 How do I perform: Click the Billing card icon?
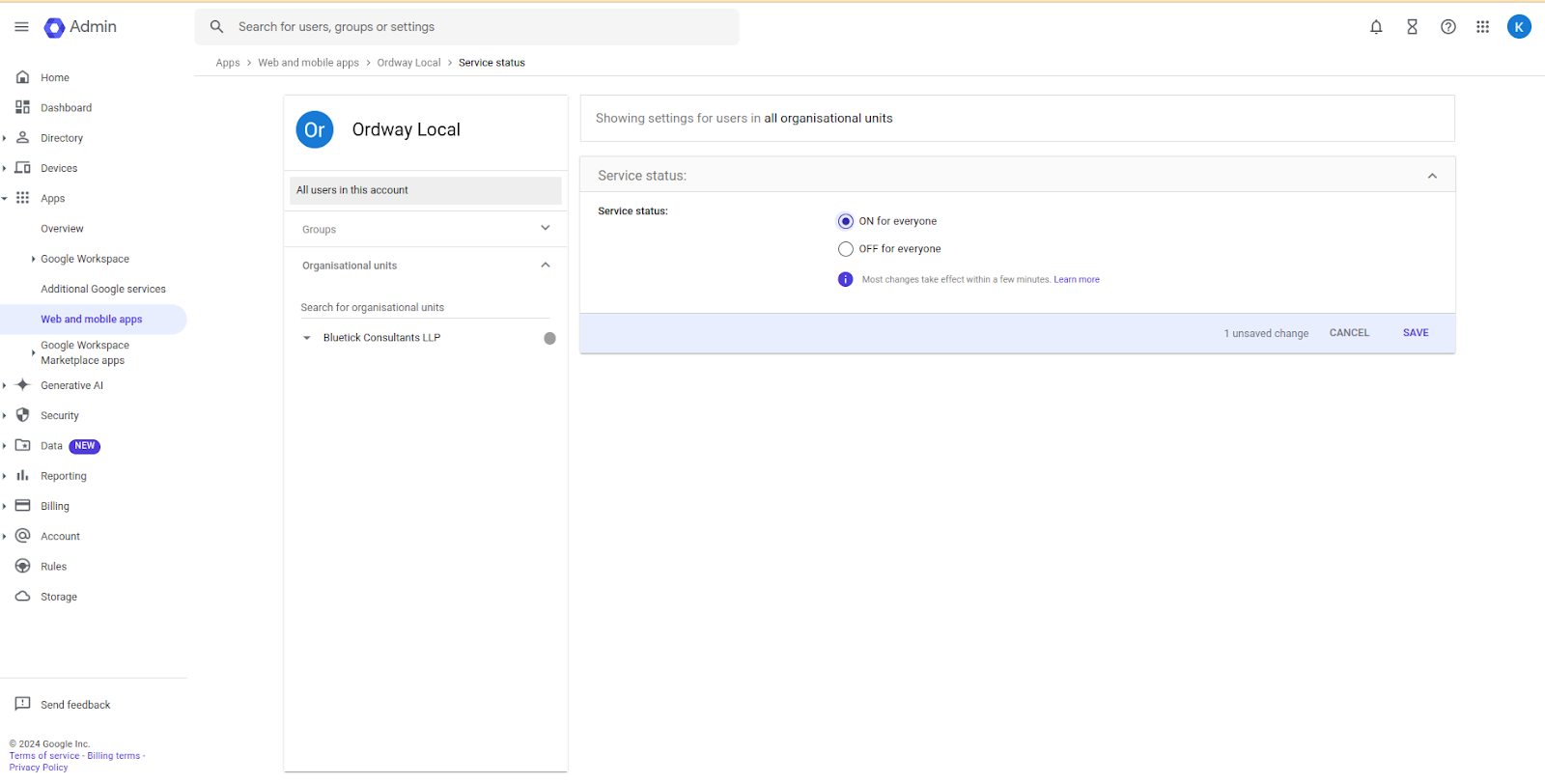click(22, 505)
